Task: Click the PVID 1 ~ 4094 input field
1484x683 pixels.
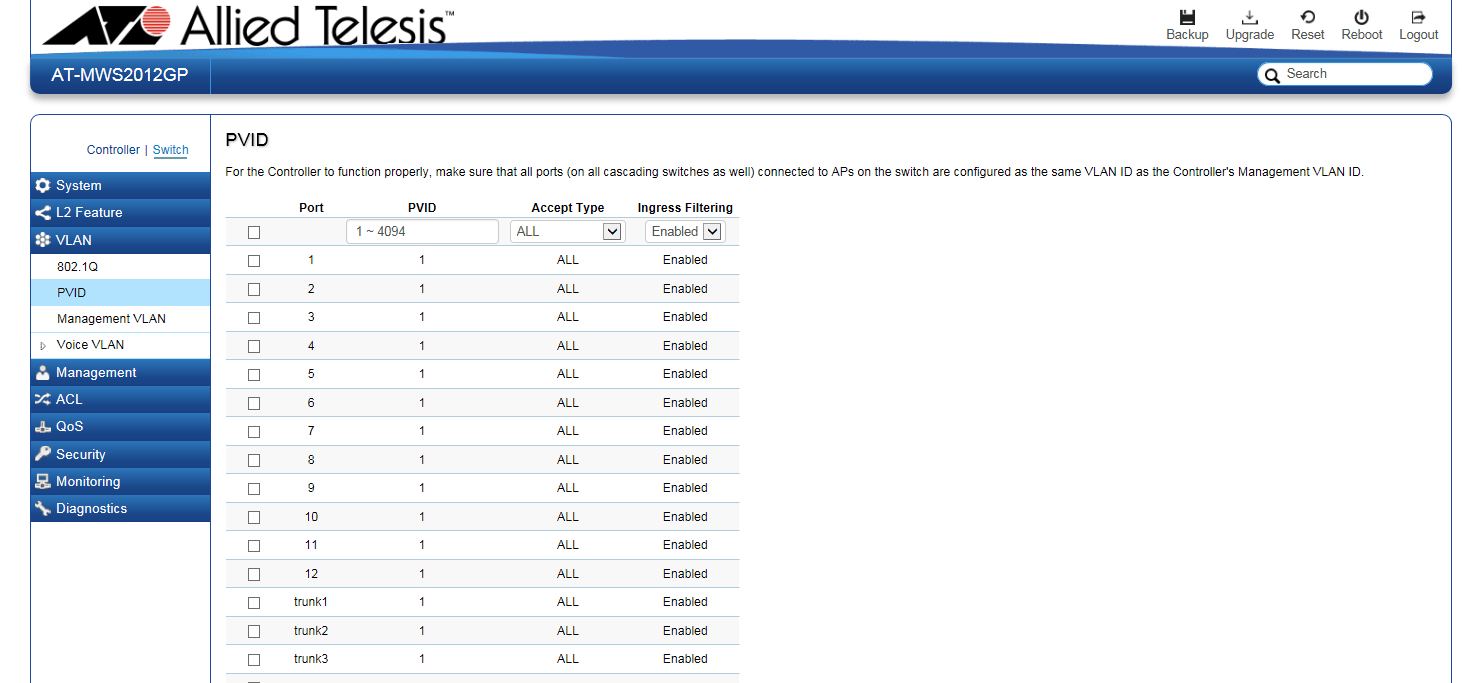Action: coord(422,232)
